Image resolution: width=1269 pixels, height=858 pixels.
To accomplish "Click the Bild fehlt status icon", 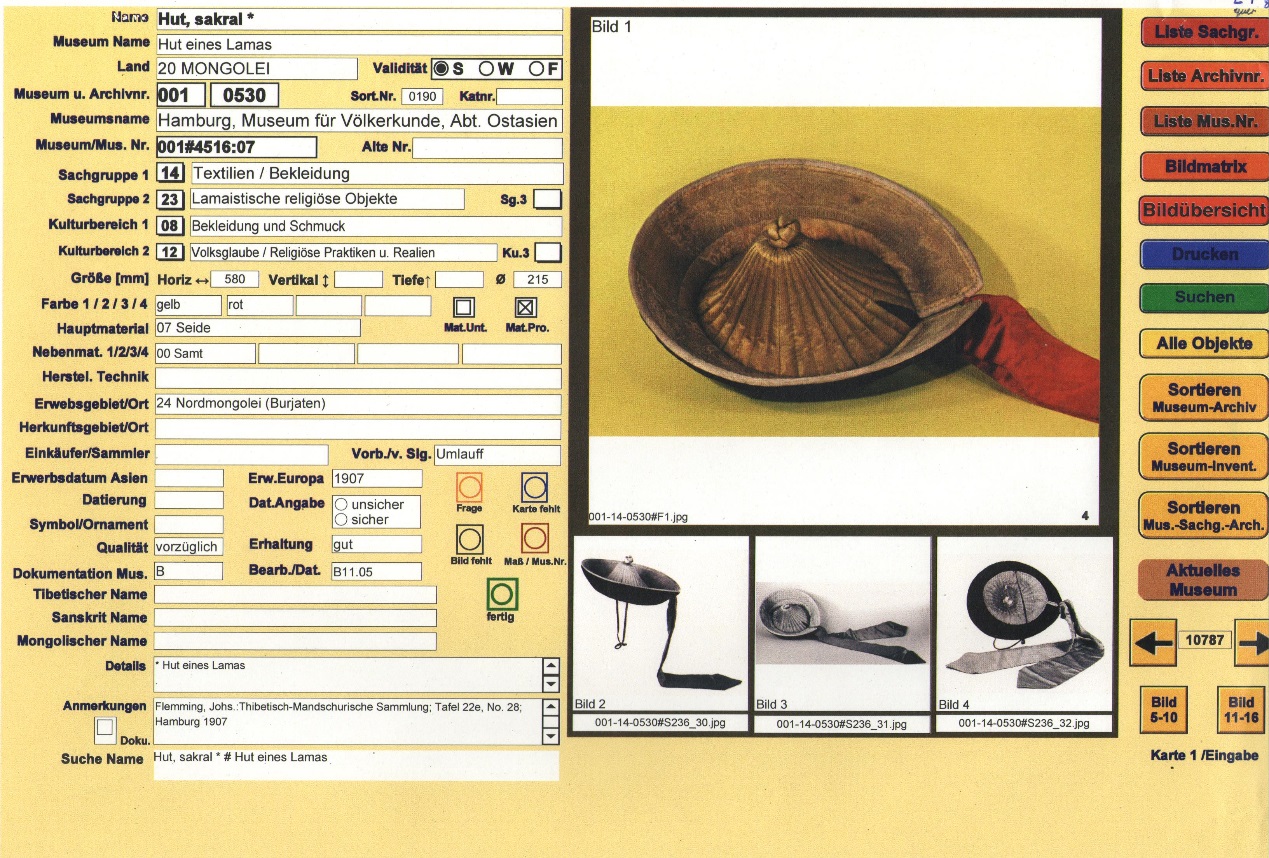I will point(469,540).
